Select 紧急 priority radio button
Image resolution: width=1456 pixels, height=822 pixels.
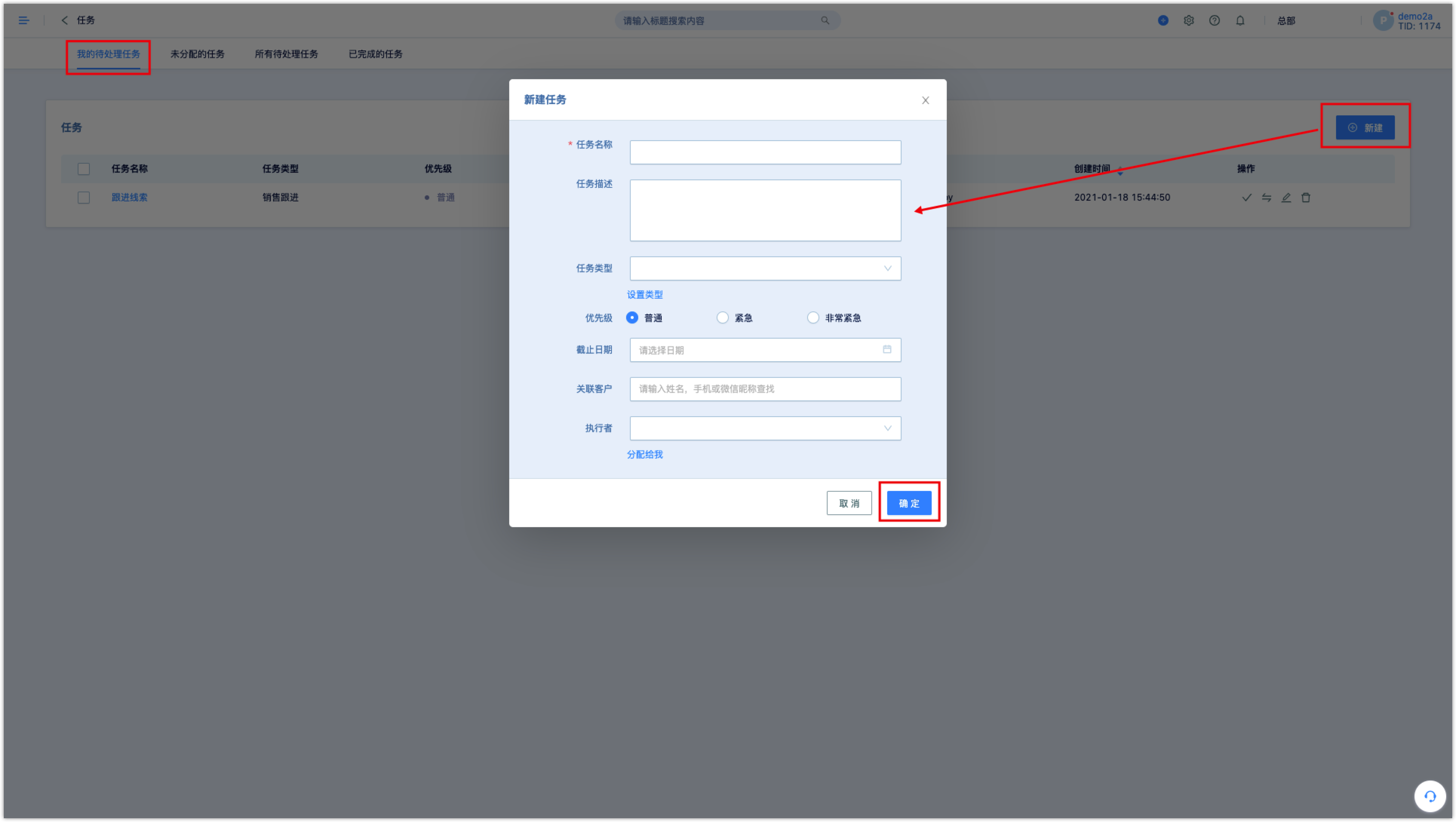tap(722, 317)
